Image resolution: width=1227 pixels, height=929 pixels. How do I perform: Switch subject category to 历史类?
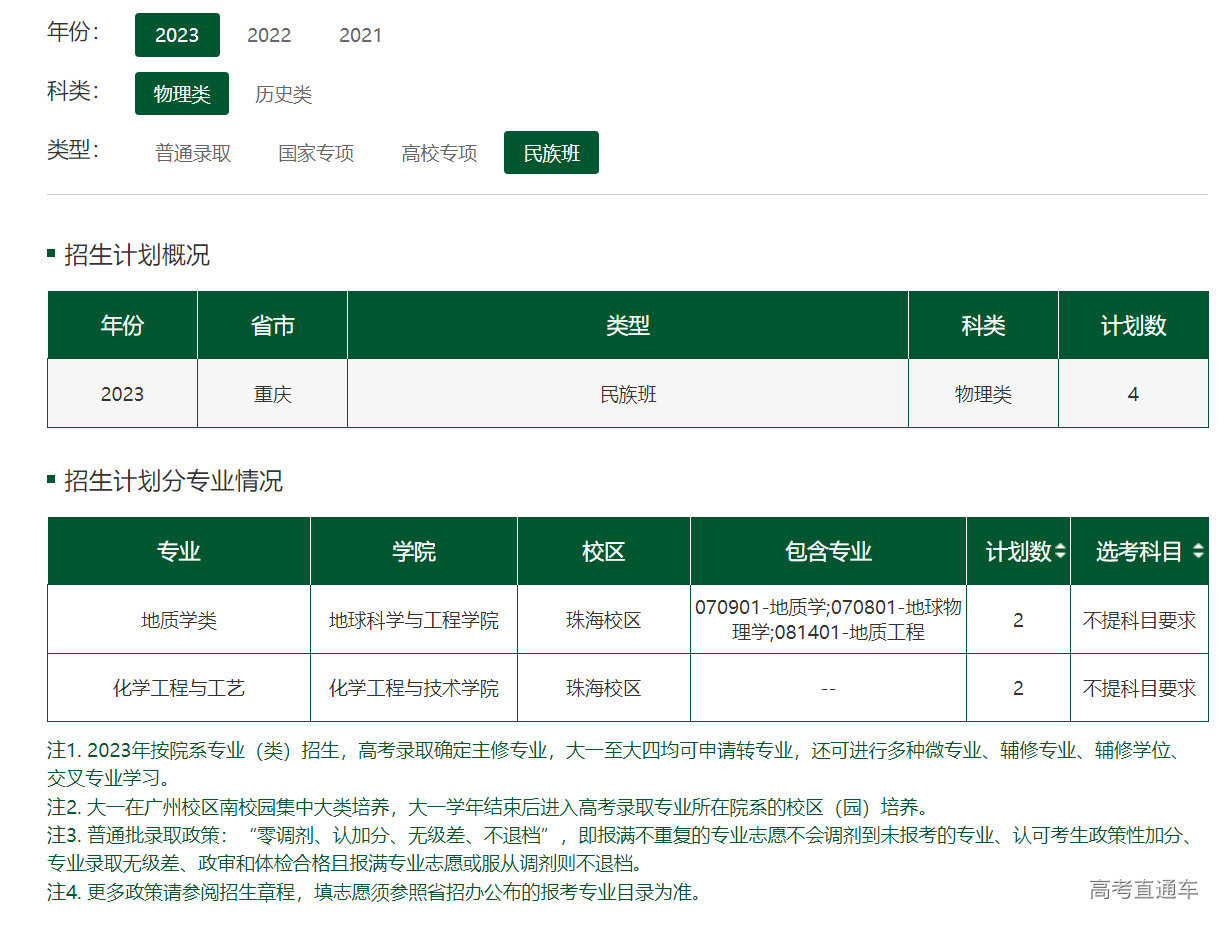pyautogui.click(x=283, y=94)
